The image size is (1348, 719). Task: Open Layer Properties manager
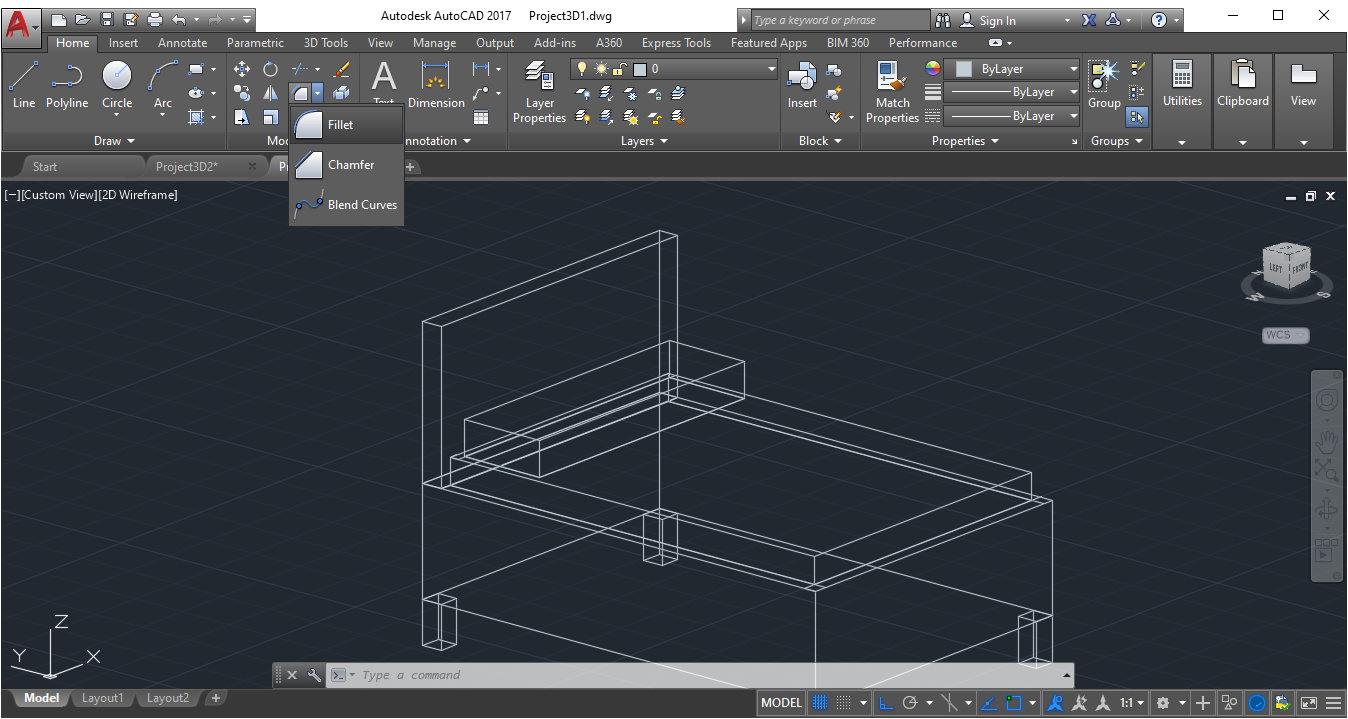pyautogui.click(x=539, y=92)
